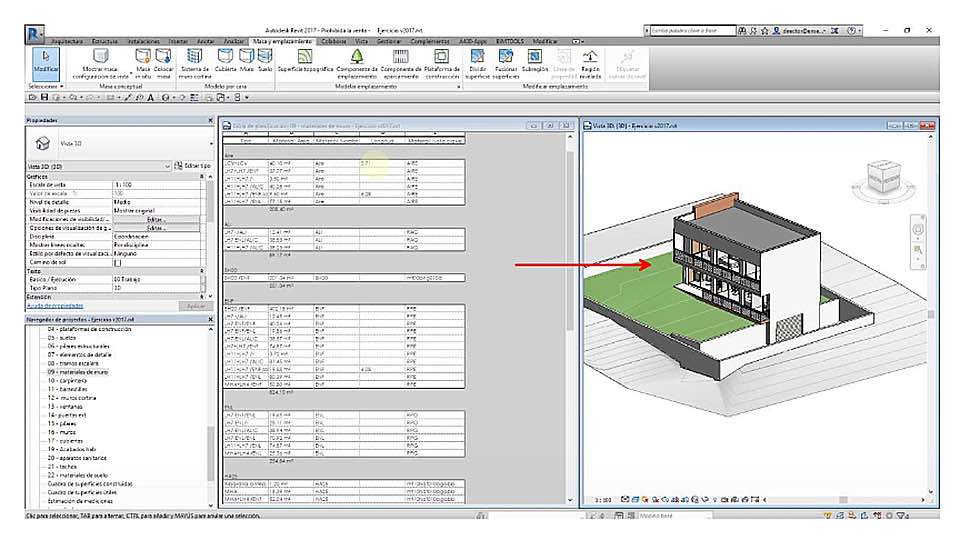
Task: Click Sistema de muro cortina tool
Action: [x=195, y=64]
